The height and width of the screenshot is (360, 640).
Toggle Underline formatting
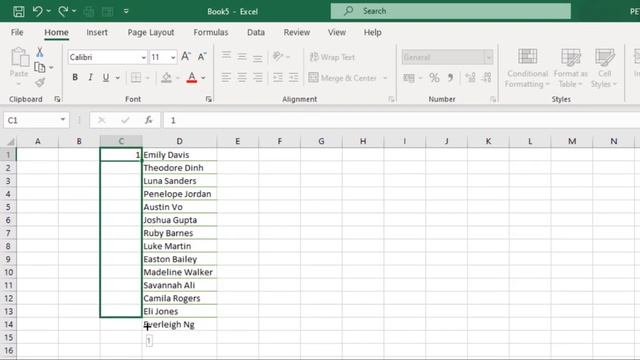click(106, 77)
